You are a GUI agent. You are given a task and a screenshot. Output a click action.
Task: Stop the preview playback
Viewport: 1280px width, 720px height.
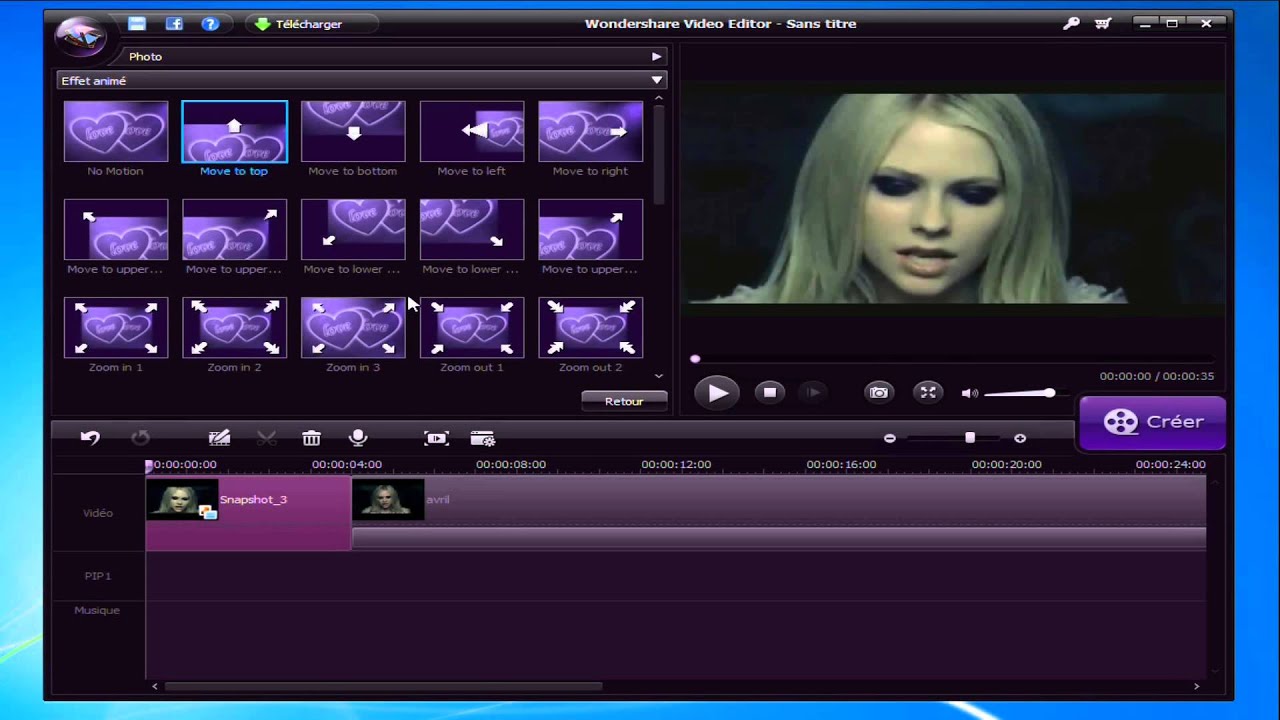point(770,393)
